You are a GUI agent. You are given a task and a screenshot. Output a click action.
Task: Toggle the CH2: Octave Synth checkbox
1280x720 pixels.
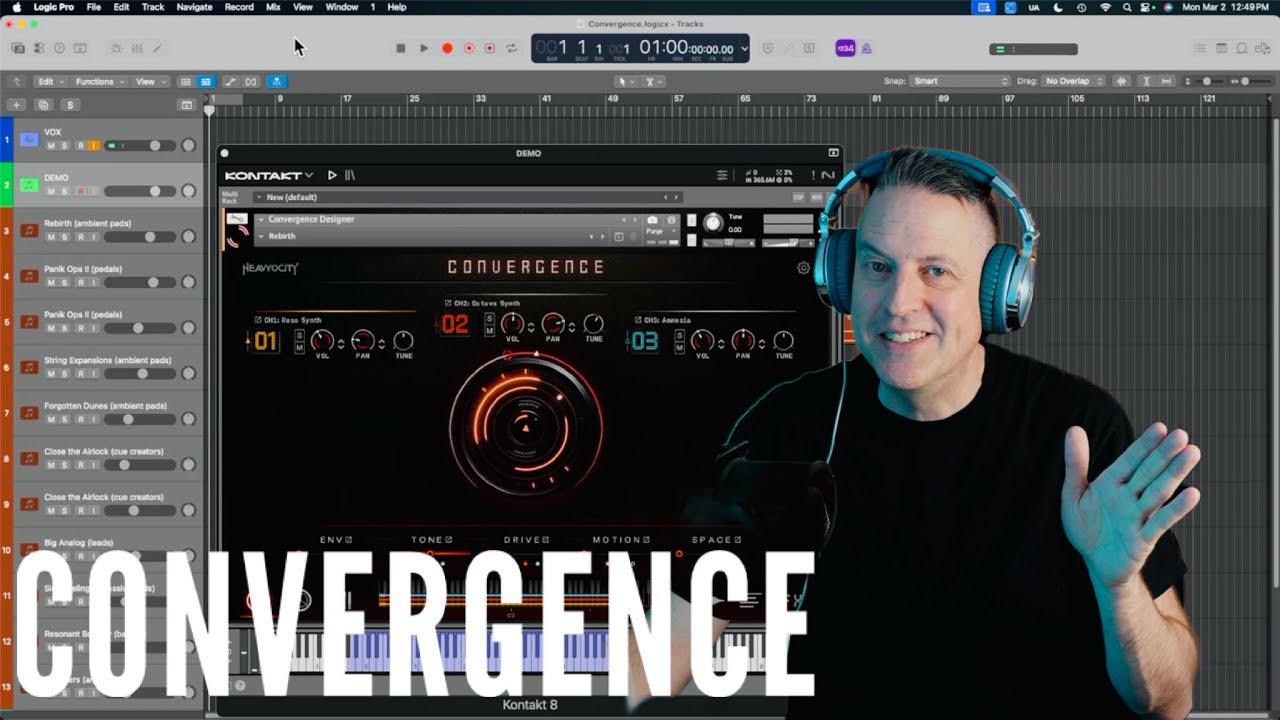(x=448, y=302)
